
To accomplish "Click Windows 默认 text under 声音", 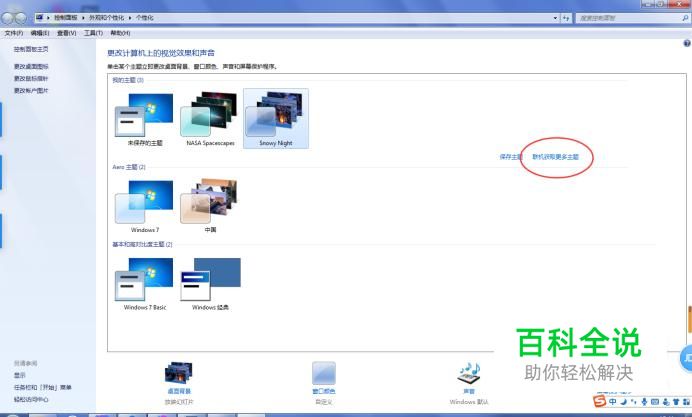I will 469,402.
